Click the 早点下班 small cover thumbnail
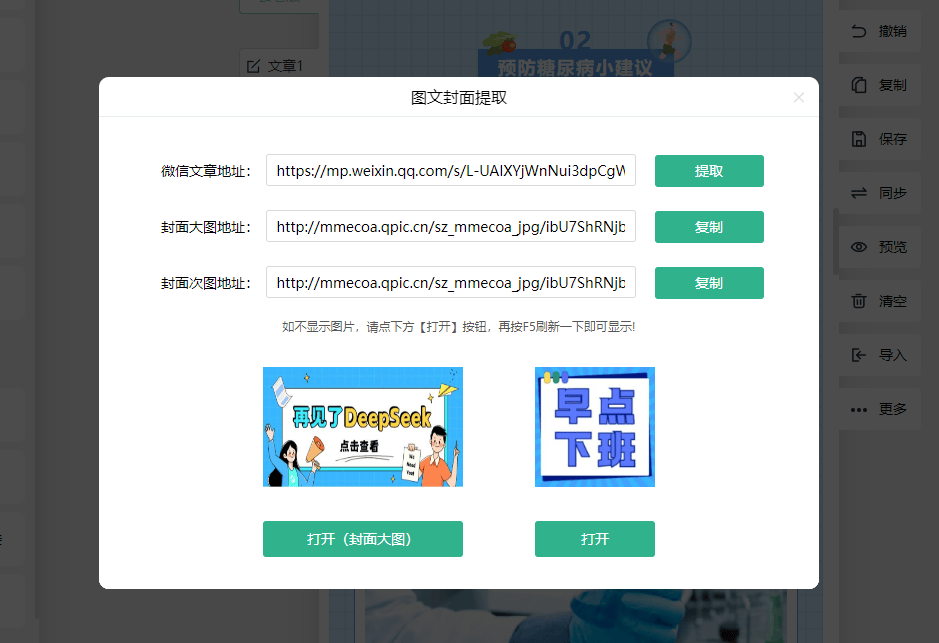The image size is (939, 643). [594, 427]
